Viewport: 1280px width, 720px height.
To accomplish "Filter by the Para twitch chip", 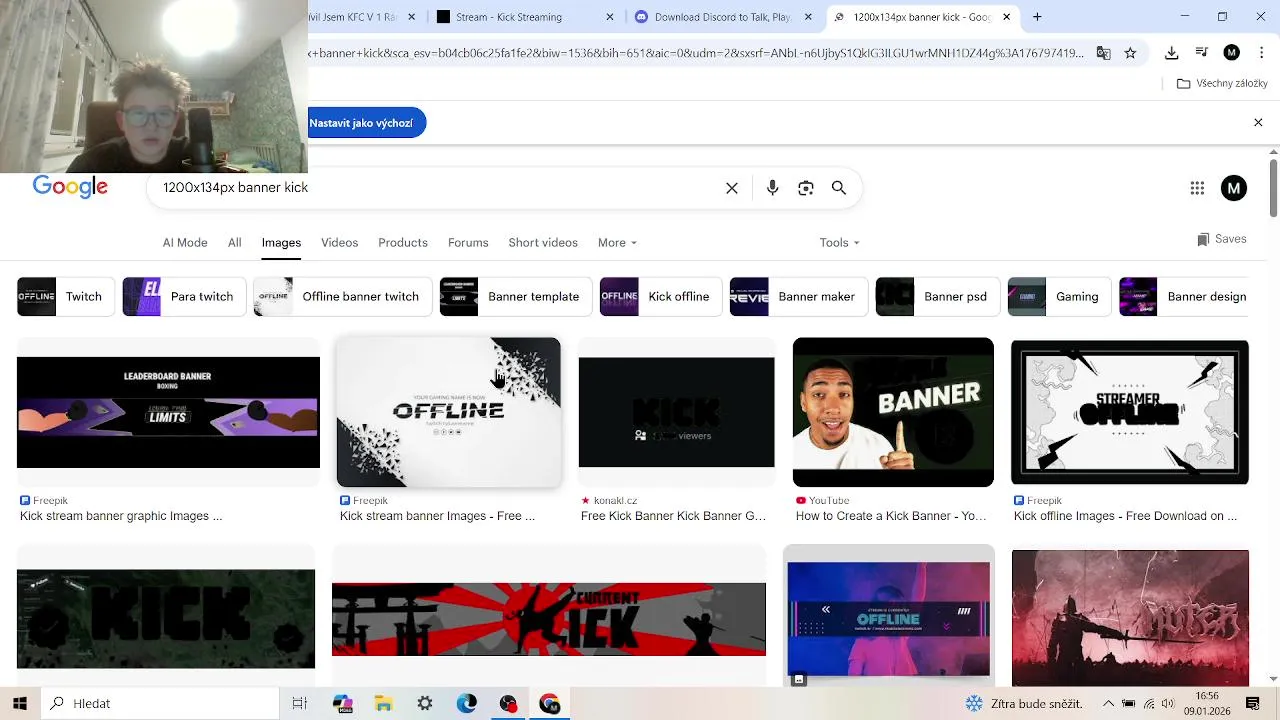I will (x=184, y=296).
